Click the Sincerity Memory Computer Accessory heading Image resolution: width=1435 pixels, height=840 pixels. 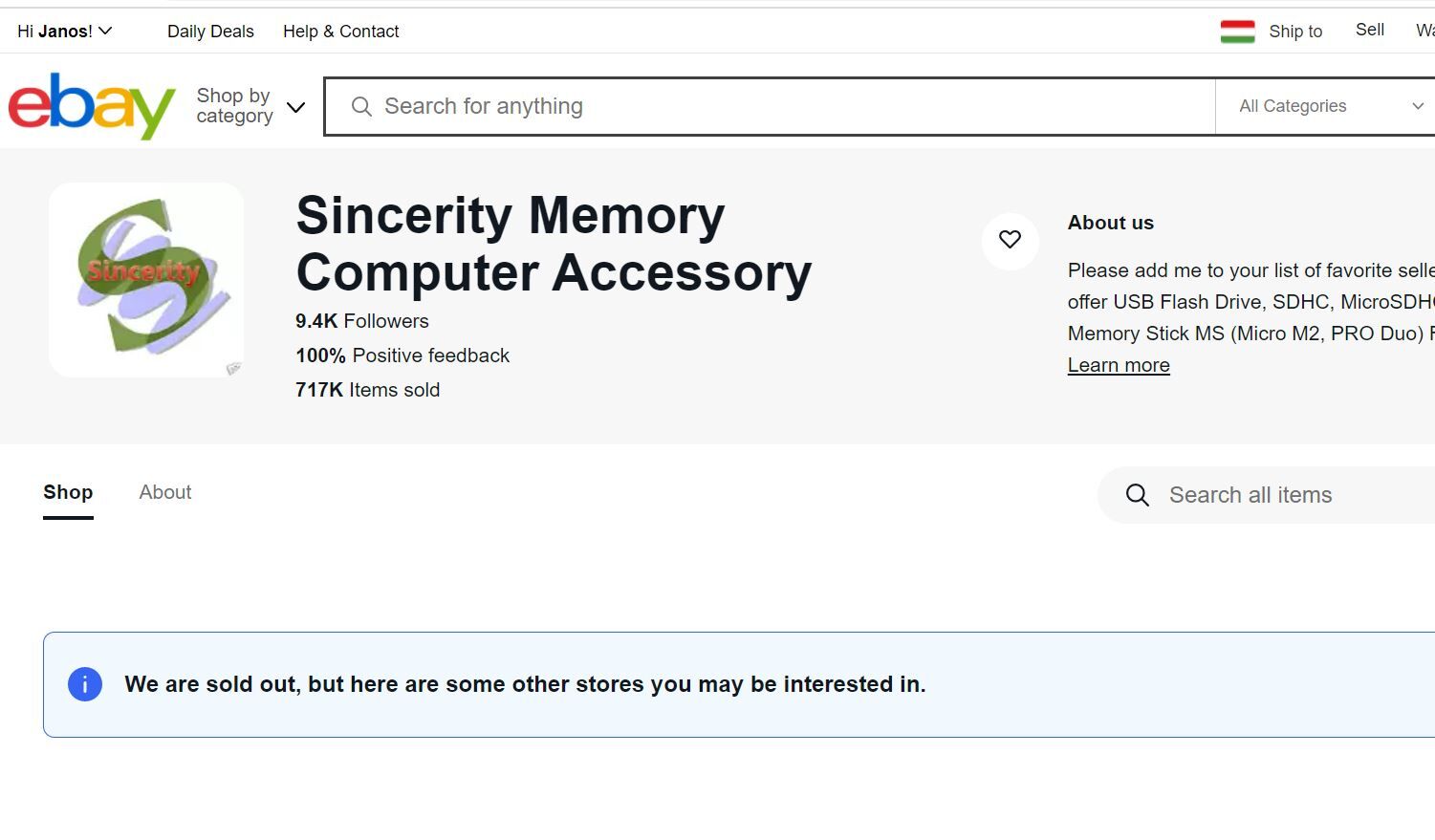(x=554, y=244)
